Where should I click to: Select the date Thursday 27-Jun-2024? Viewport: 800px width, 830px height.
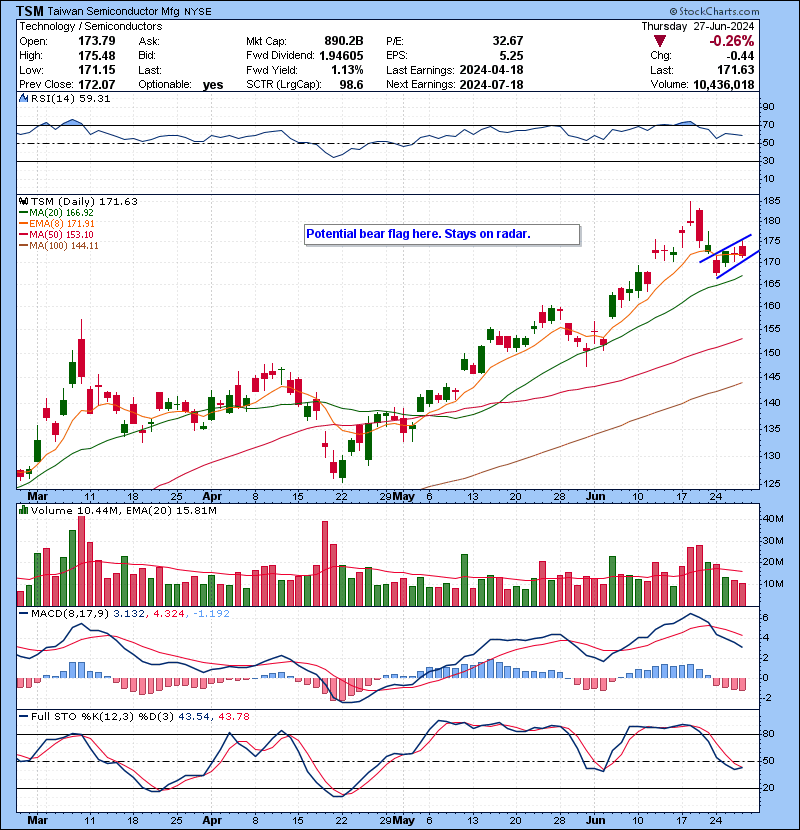coord(698,26)
